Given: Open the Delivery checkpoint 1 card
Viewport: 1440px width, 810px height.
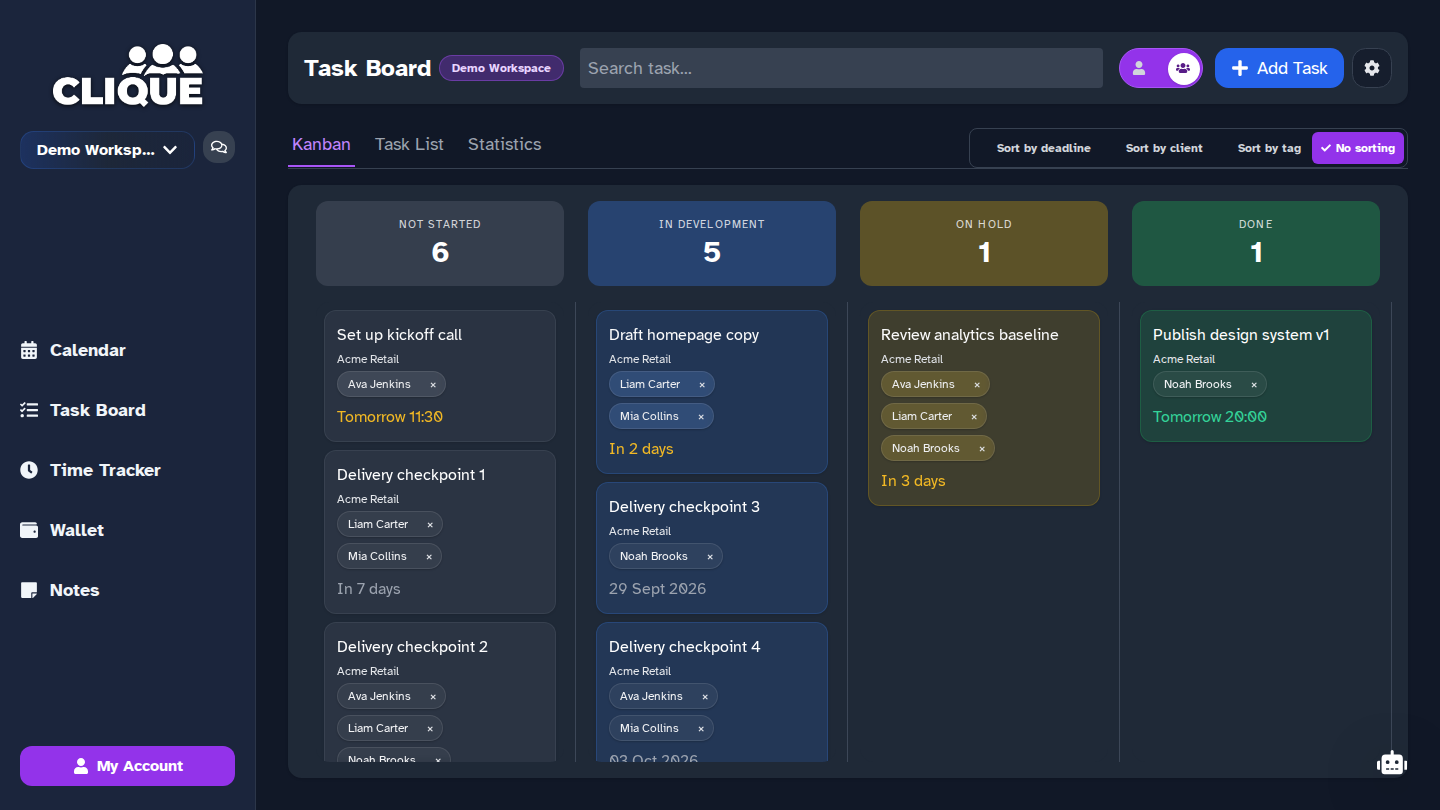Looking at the screenshot, I should coord(440,532).
